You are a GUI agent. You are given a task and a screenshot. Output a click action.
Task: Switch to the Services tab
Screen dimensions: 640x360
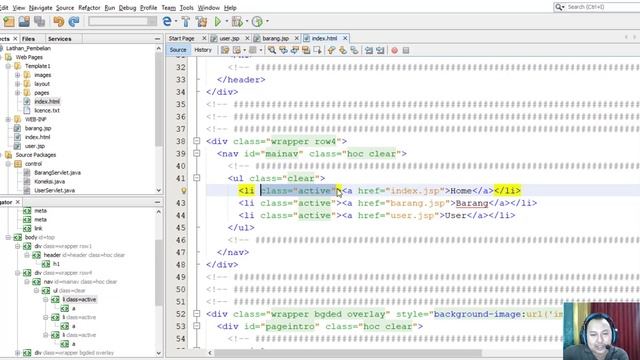click(x=60, y=39)
